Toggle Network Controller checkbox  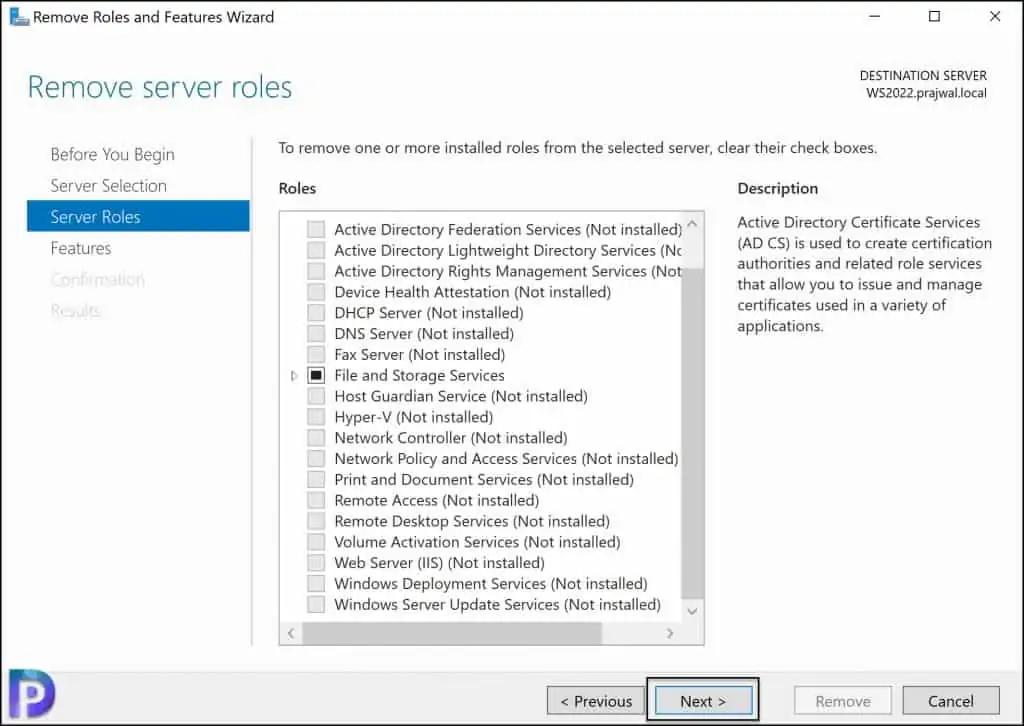click(x=316, y=438)
